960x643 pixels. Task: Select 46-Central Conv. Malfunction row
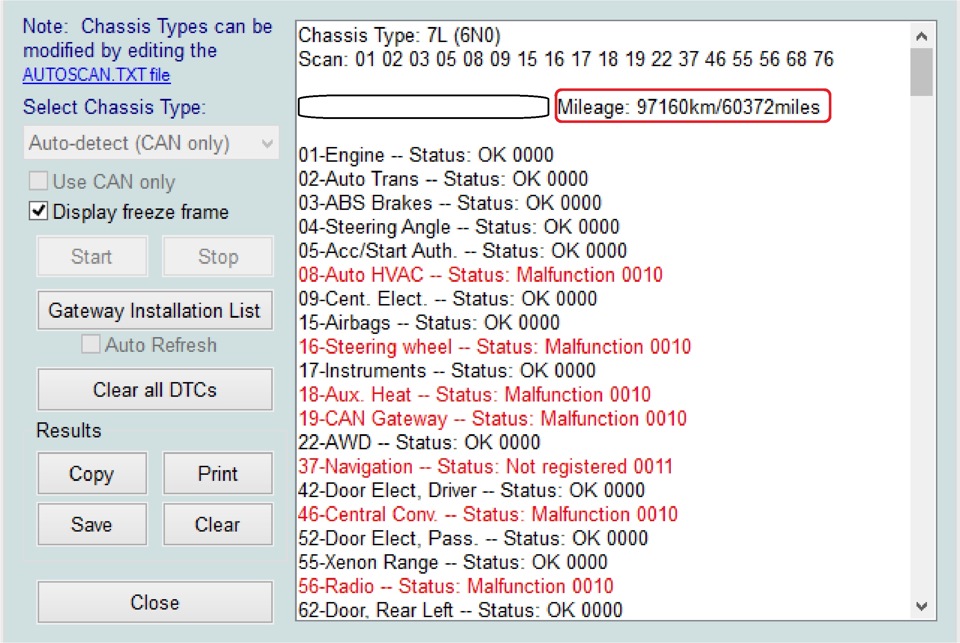488,514
